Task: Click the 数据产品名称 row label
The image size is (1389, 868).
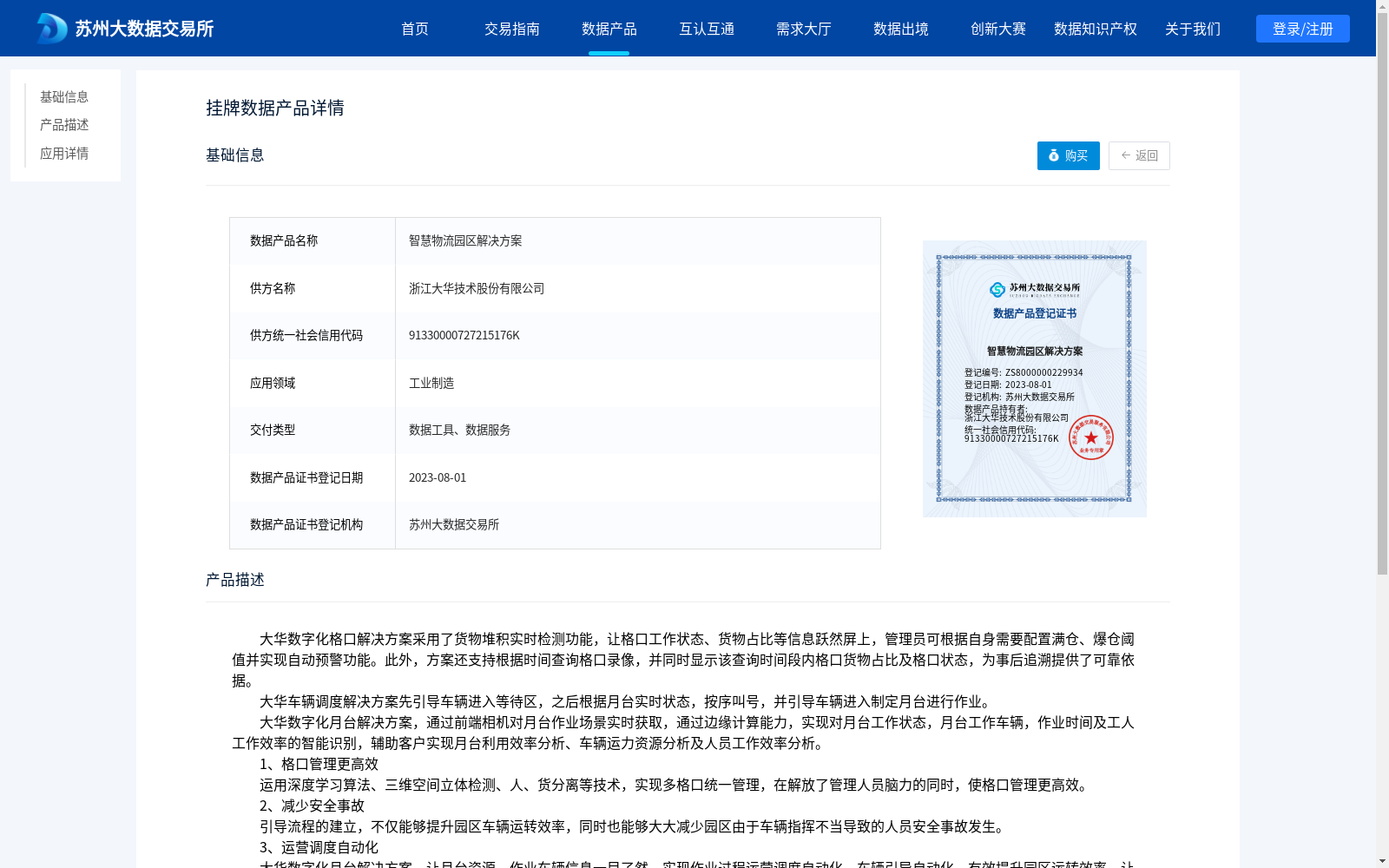Action: pos(284,241)
